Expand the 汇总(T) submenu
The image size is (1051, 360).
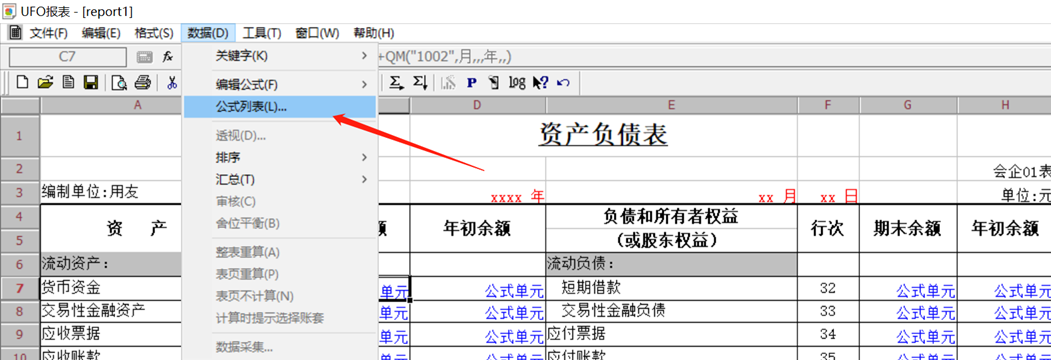click(x=280, y=179)
